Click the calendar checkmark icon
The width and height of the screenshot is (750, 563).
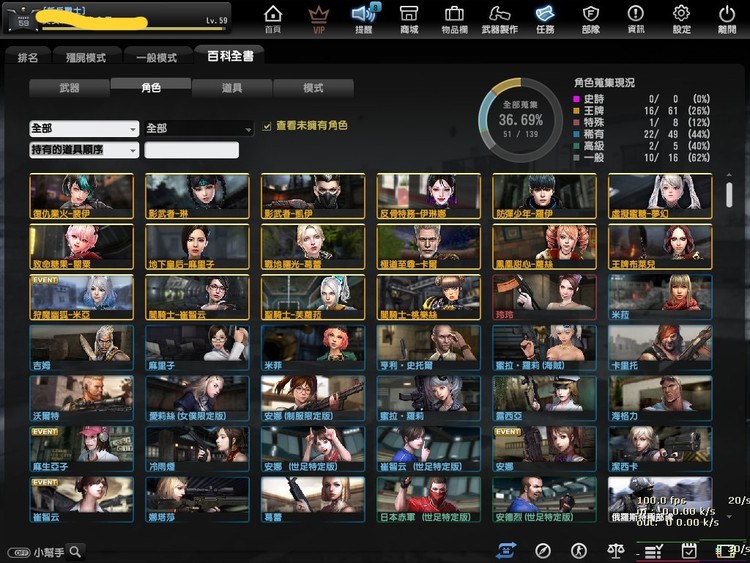(x=689, y=551)
